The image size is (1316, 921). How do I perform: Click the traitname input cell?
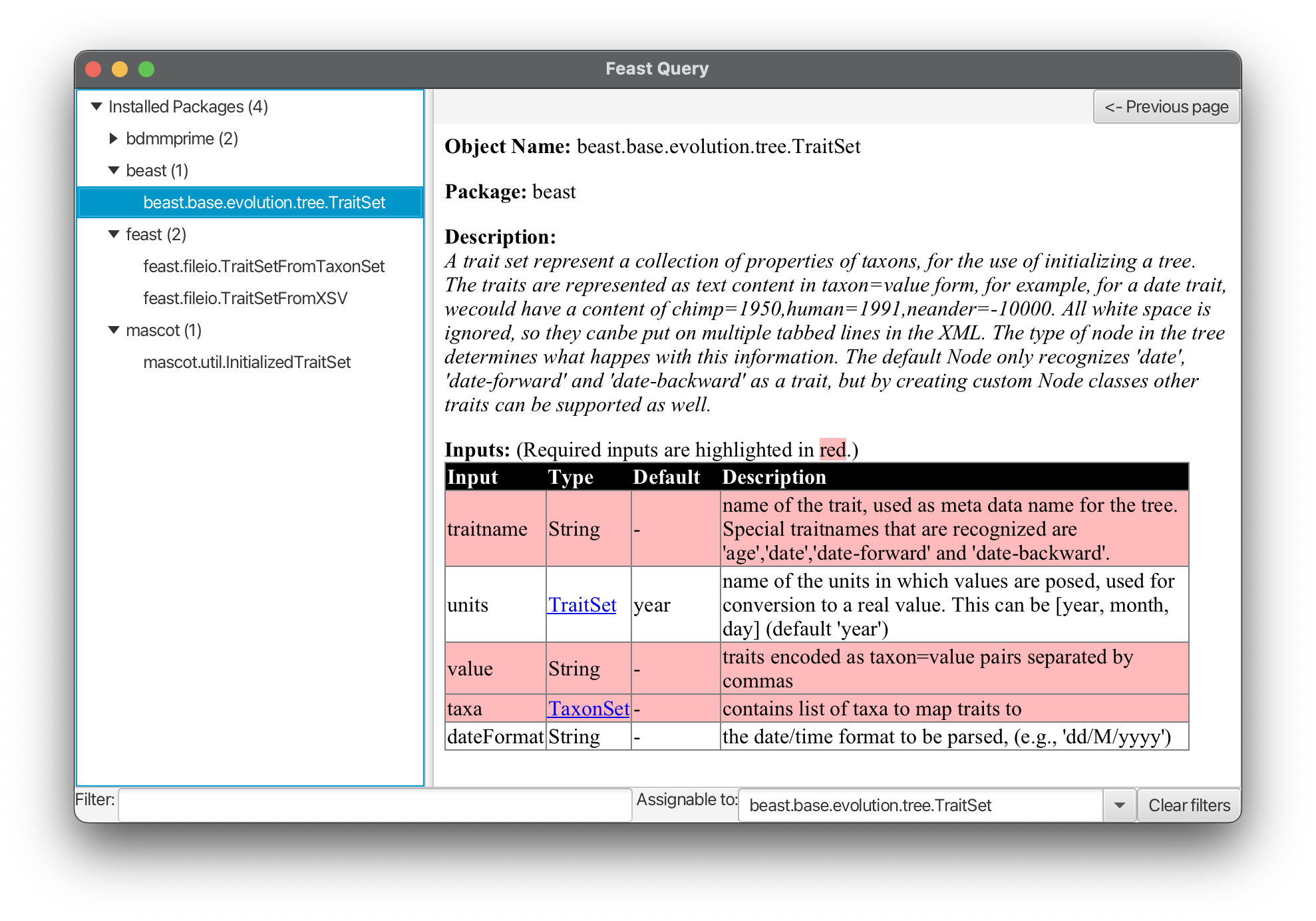(496, 529)
